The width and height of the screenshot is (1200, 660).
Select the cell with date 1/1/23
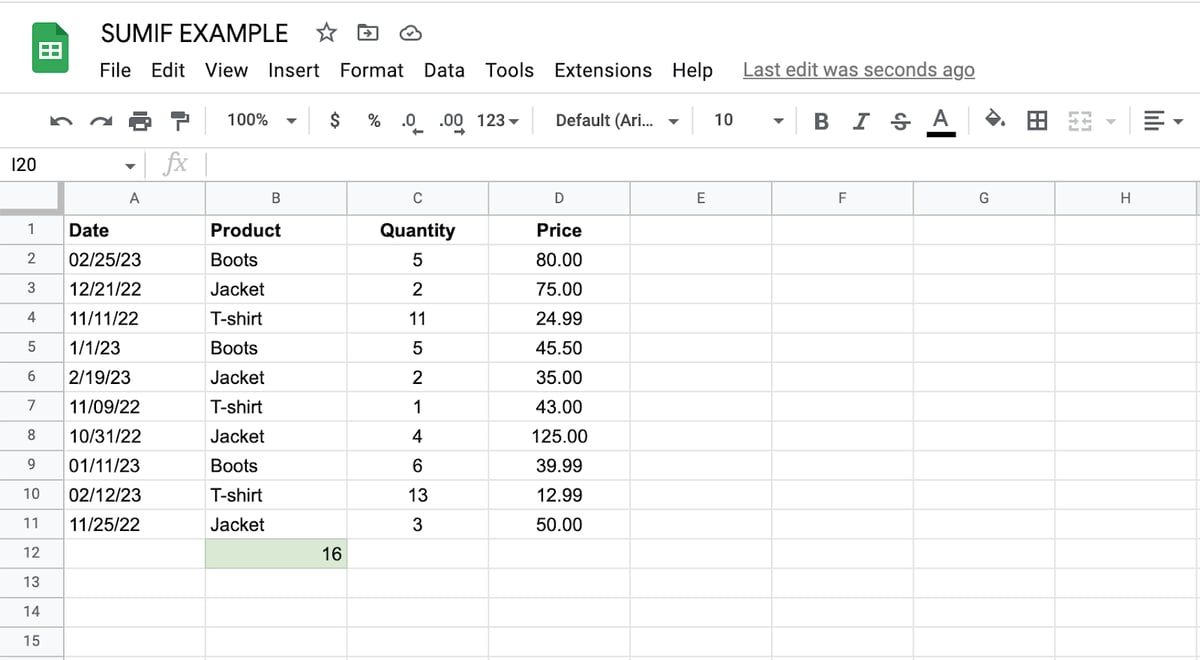coord(135,348)
